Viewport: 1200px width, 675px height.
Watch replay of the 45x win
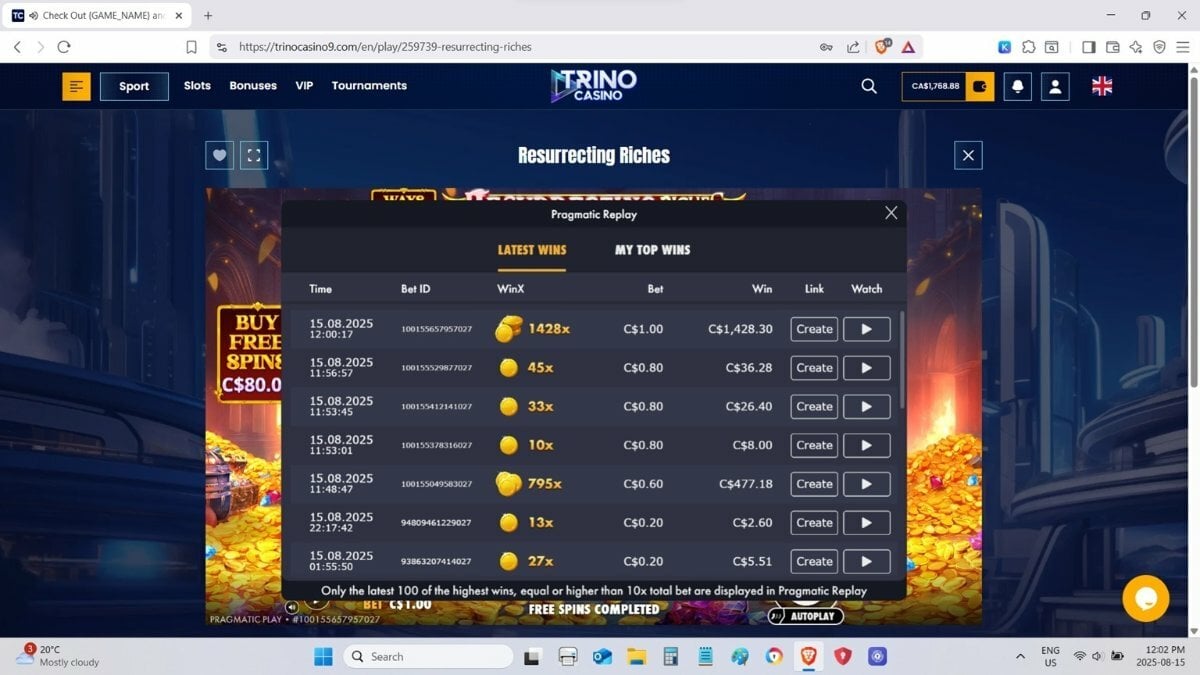[866, 368]
